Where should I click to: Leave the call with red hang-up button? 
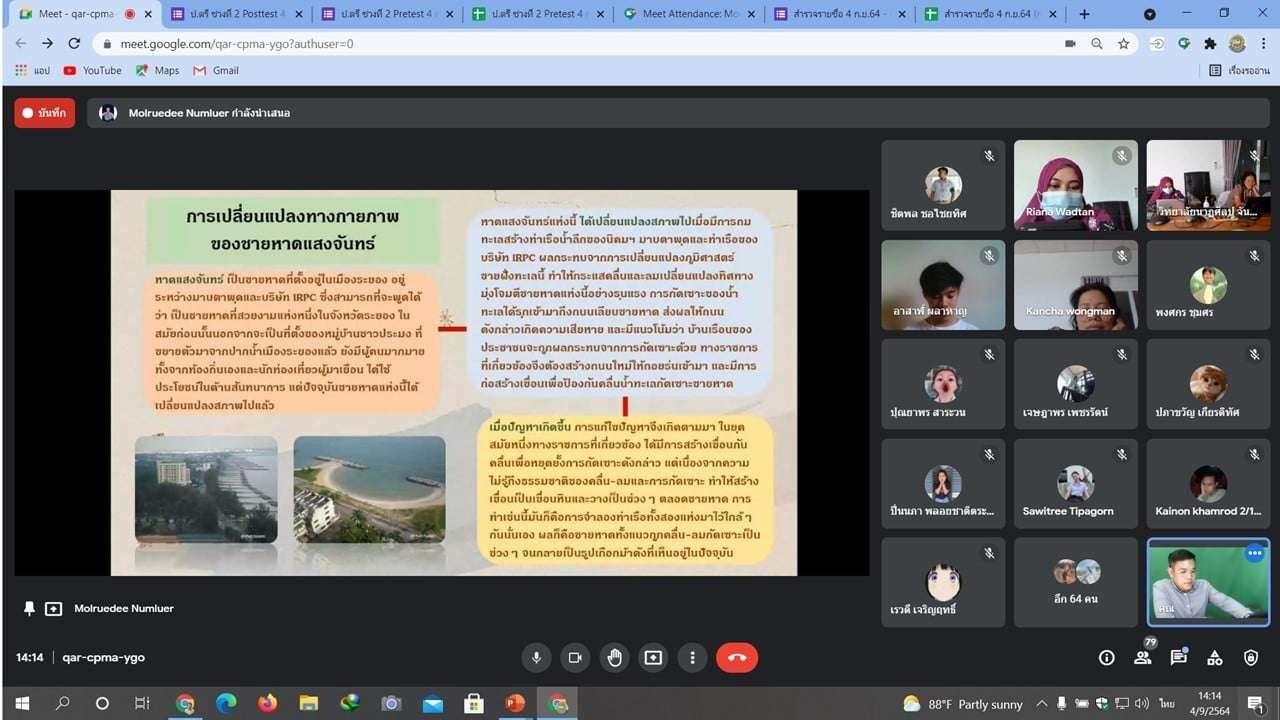click(x=737, y=657)
